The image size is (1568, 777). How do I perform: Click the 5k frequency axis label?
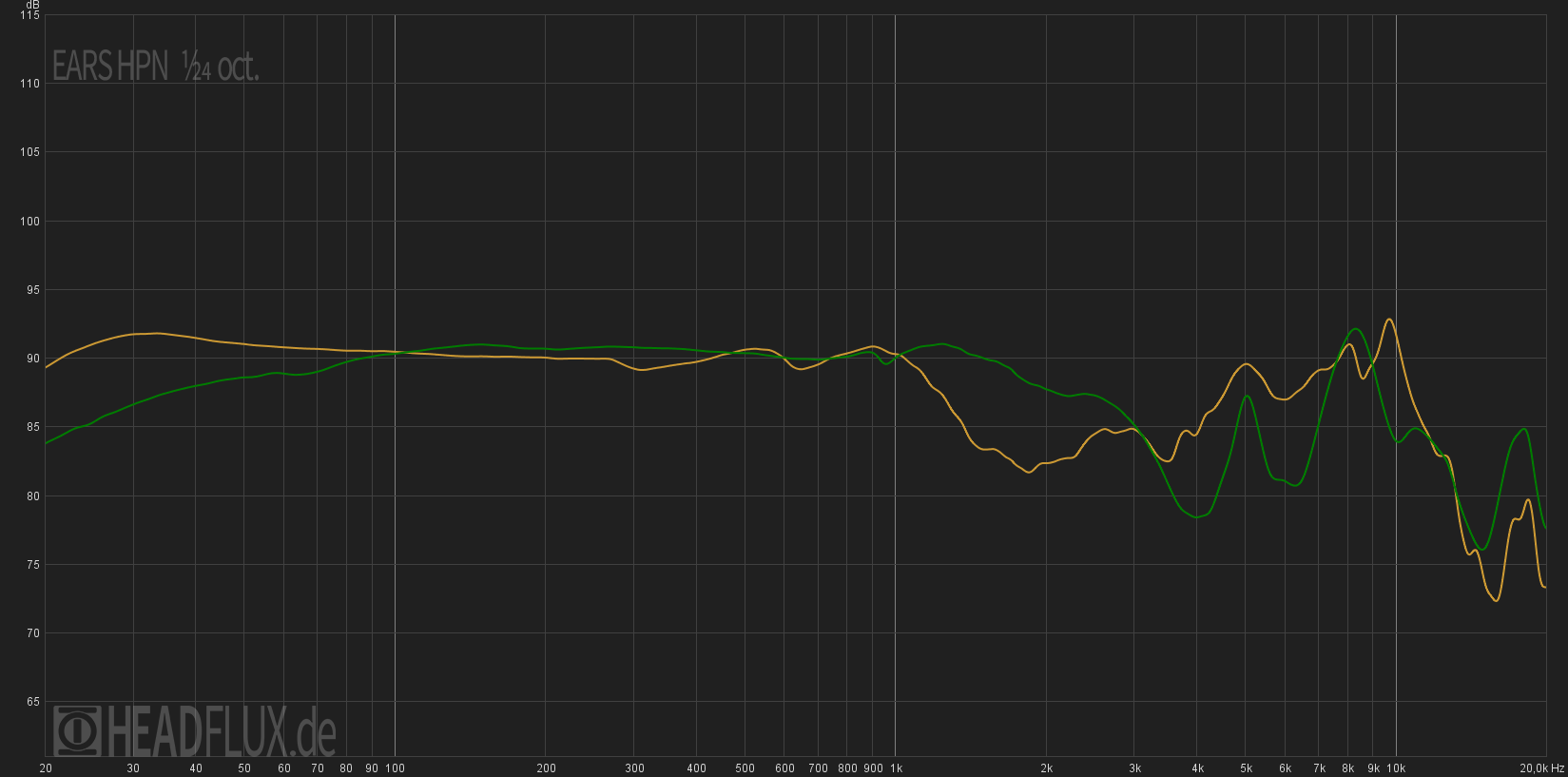(1246, 768)
